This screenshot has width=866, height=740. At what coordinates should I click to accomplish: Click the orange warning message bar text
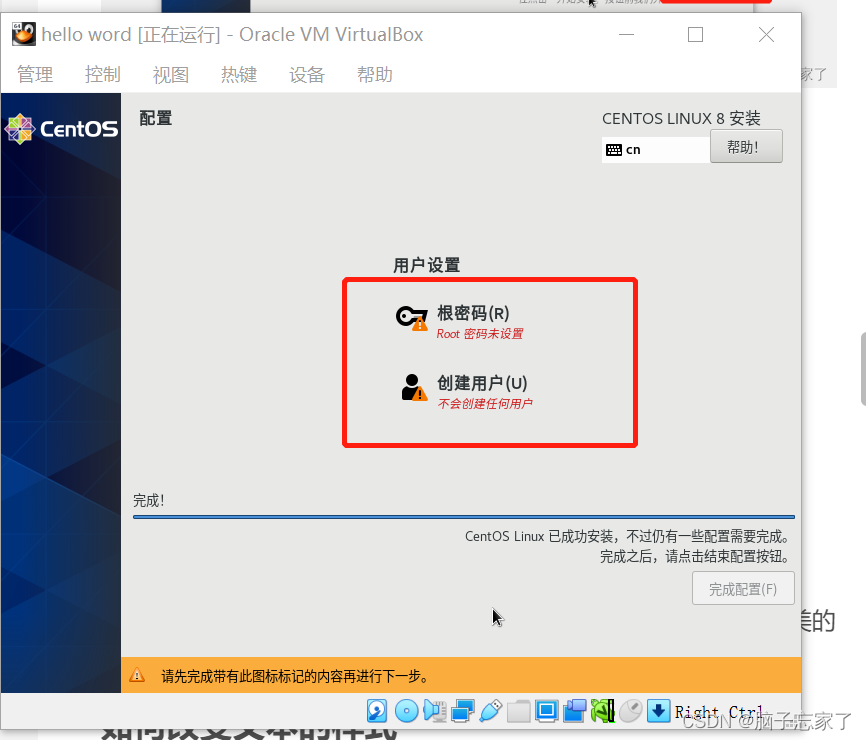point(295,676)
